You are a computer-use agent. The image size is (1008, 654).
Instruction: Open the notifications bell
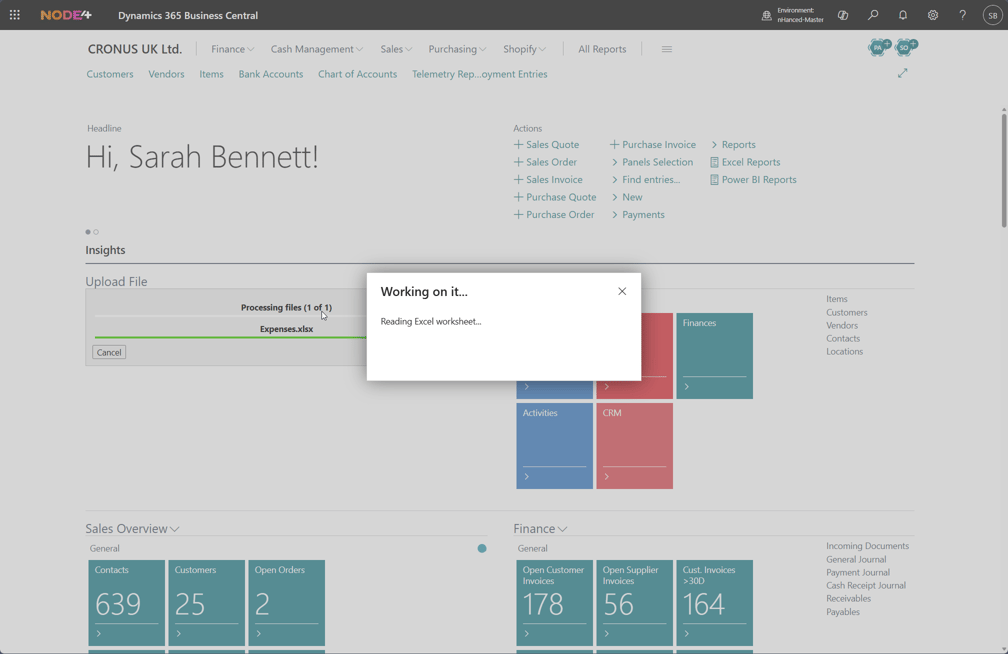tap(903, 15)
